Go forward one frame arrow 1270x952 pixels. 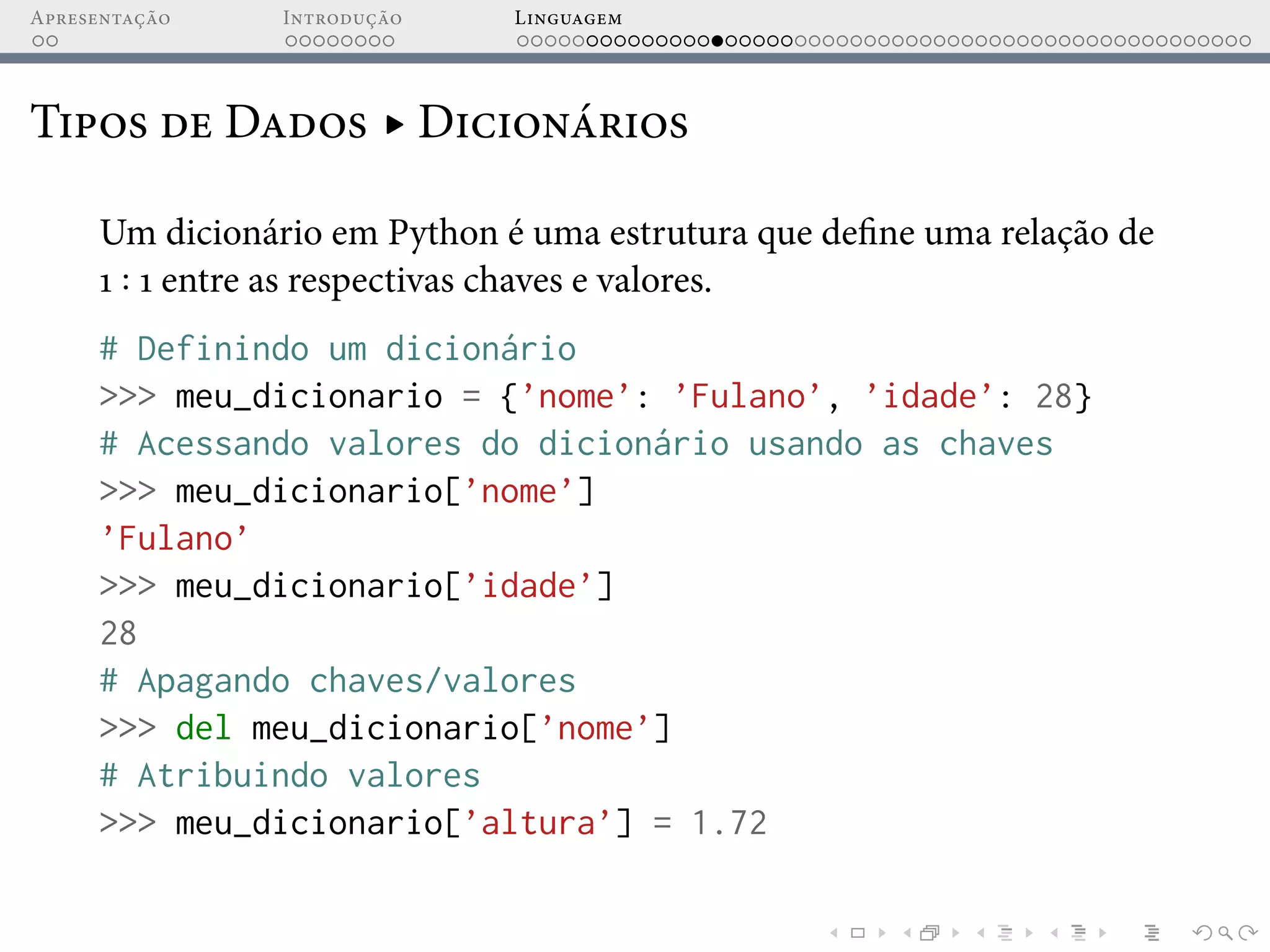pos(956,933)
